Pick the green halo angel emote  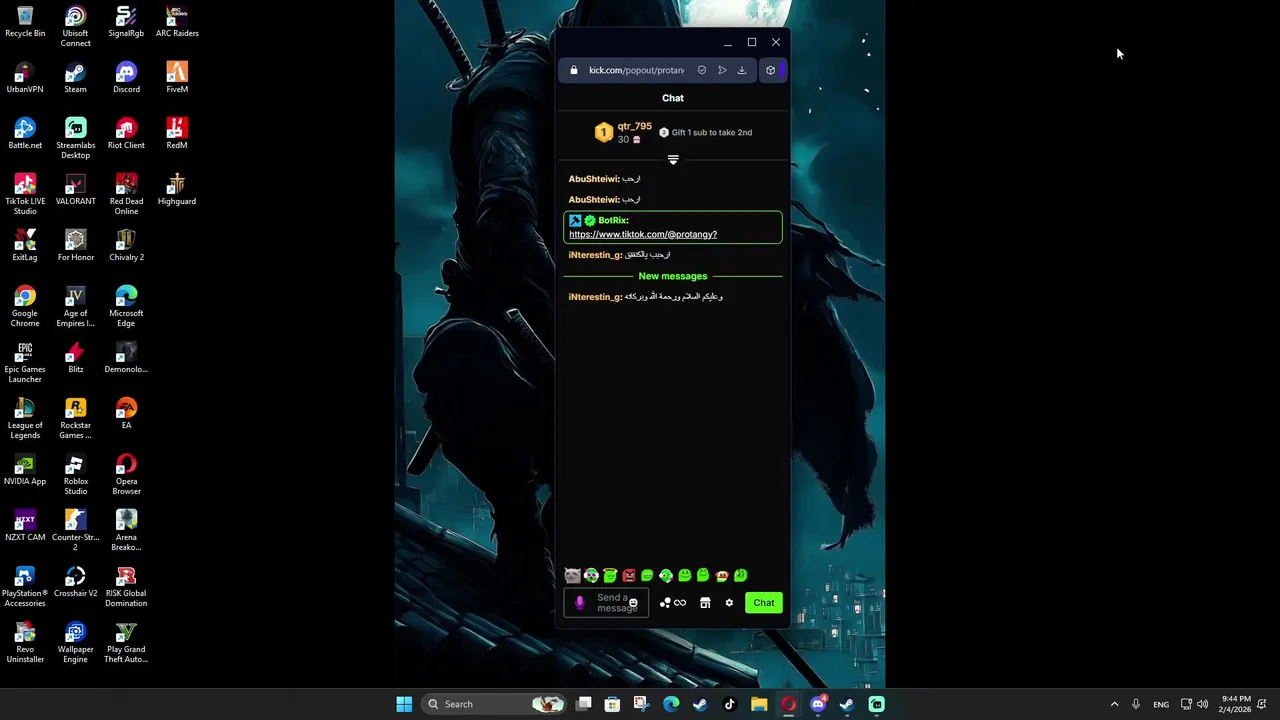610,575
